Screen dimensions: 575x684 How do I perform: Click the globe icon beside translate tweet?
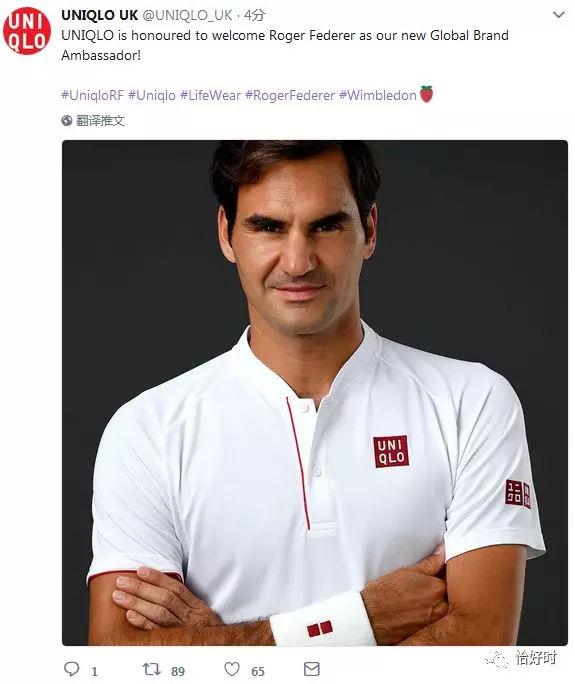point(67,121)
